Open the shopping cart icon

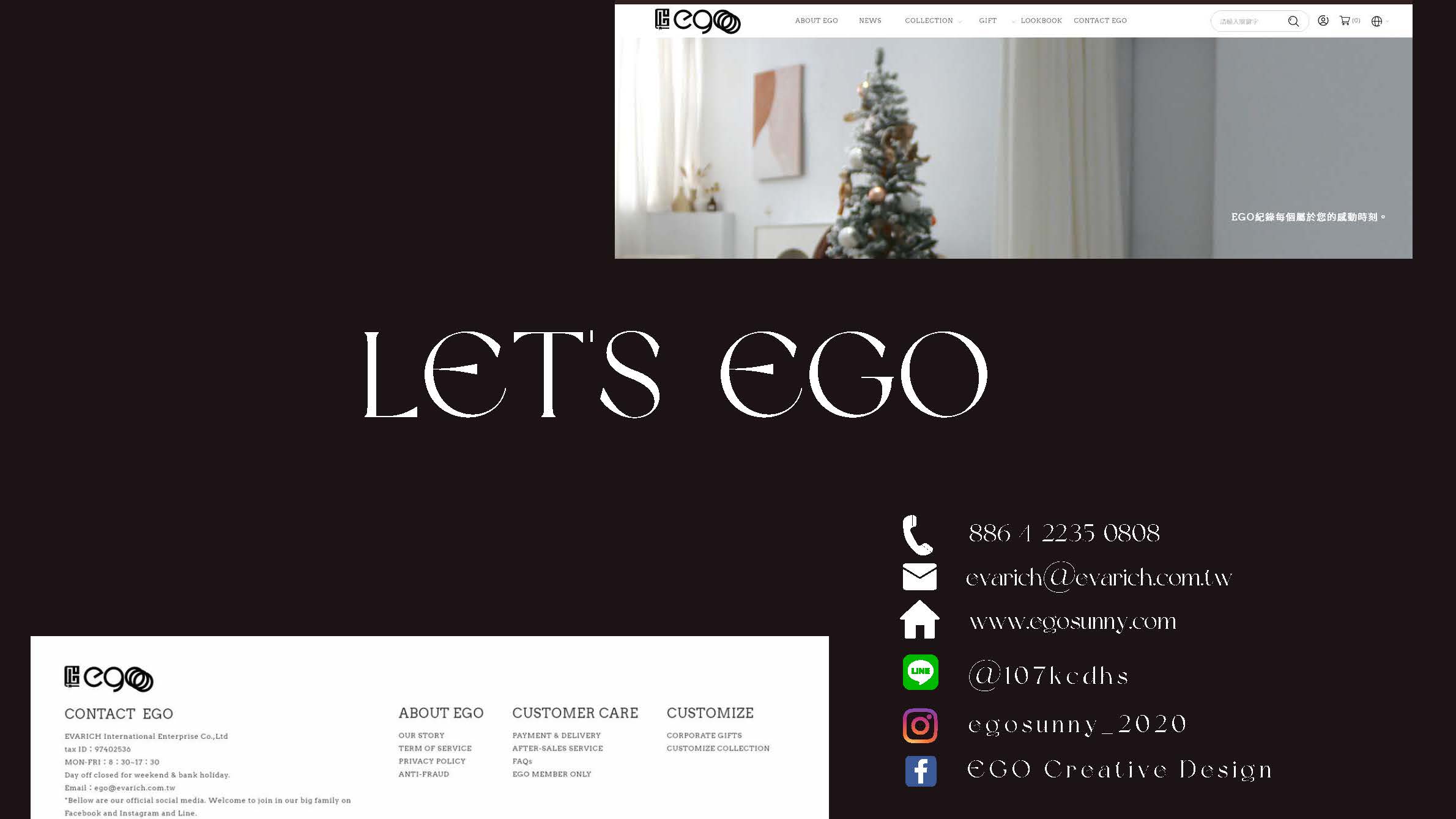tap(1345, 21)
